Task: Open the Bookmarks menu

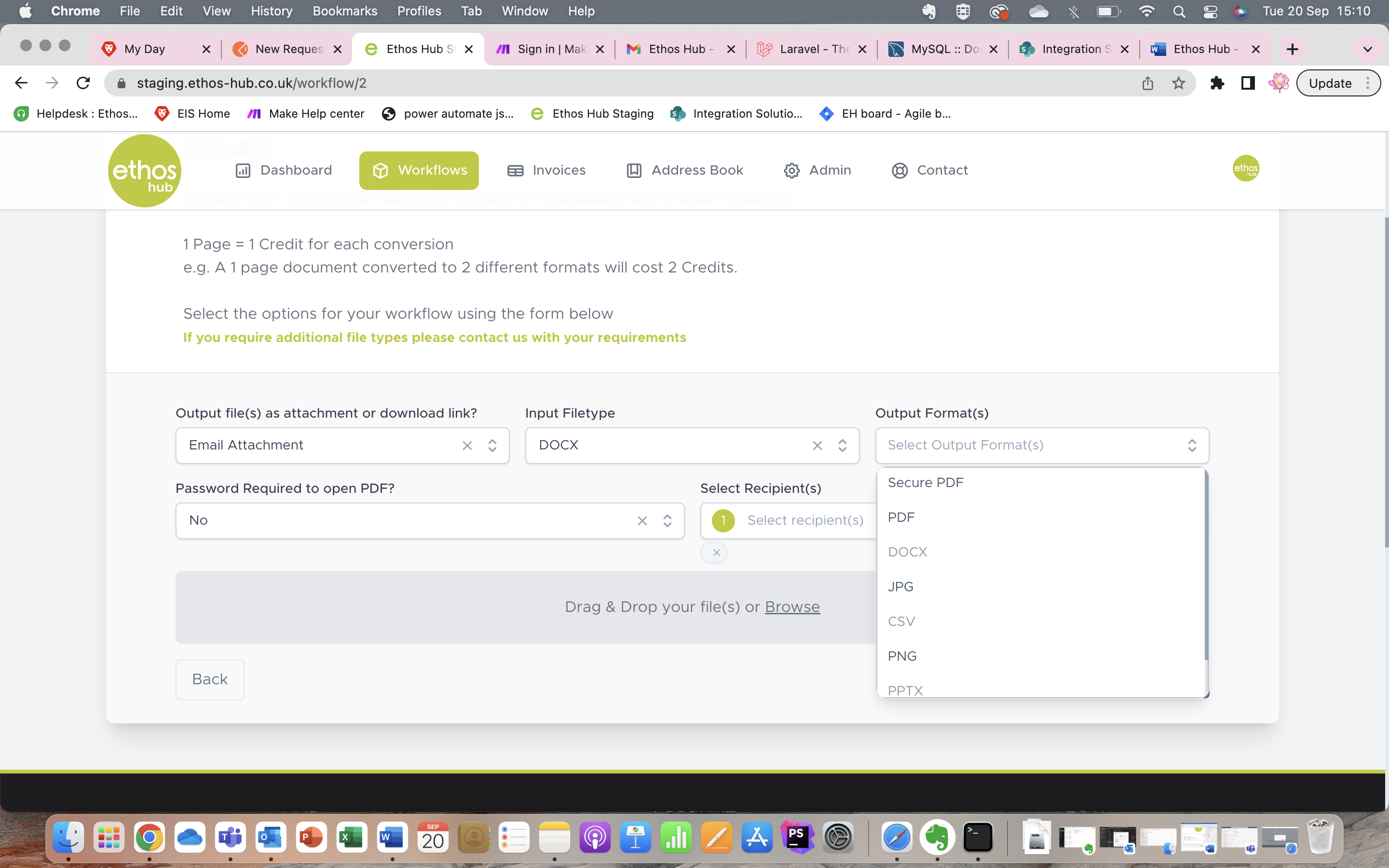Action: coord(345,11)
